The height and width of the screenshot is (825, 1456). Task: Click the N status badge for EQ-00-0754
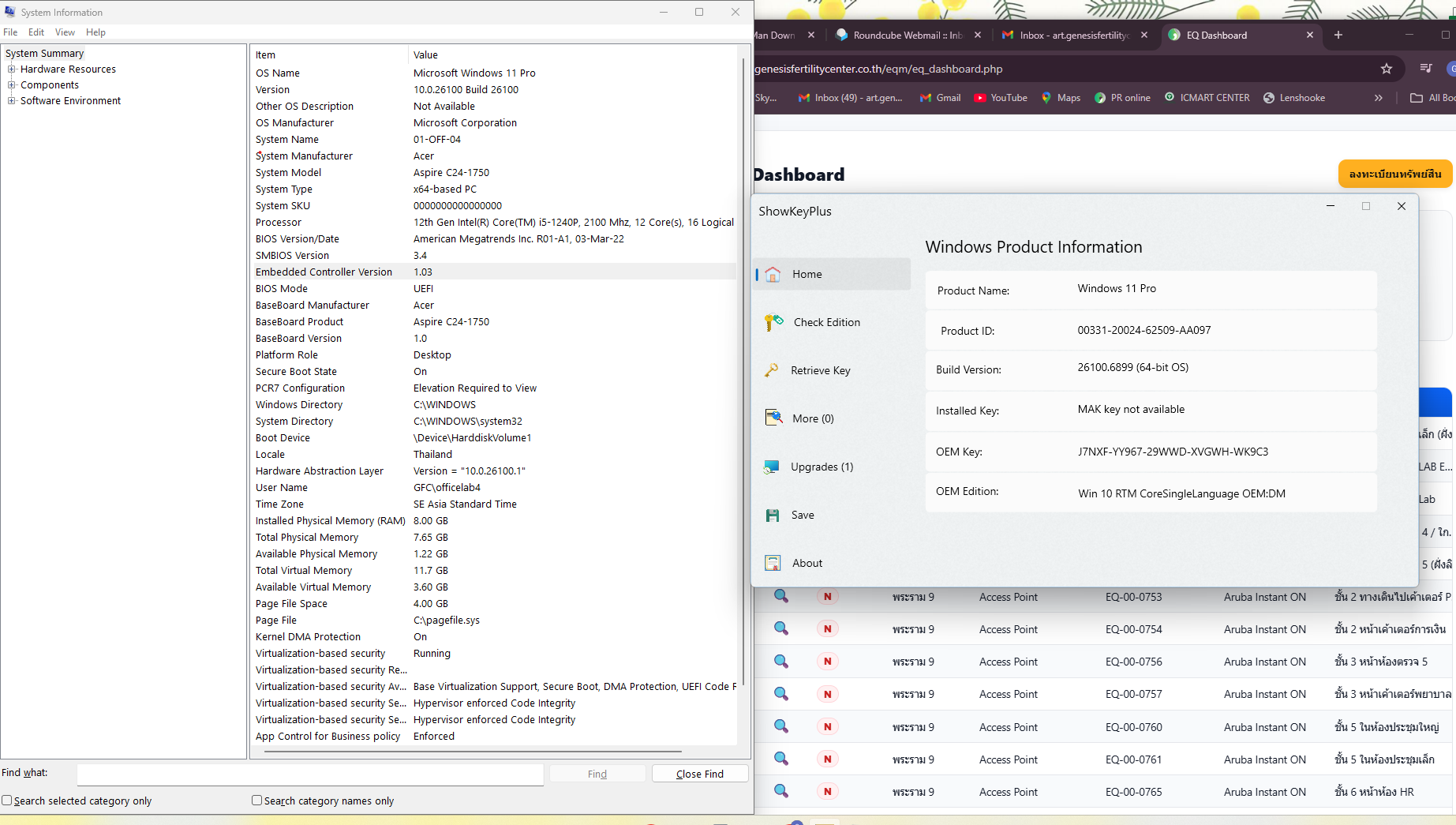click(x=827, y=629)
